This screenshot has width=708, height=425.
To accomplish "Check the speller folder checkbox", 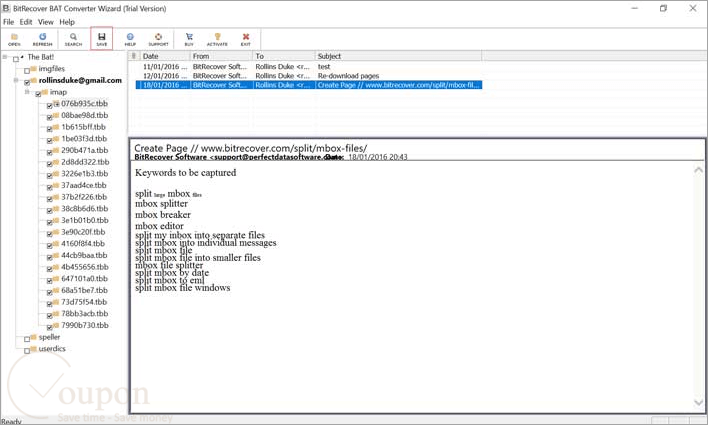I will pos(27,339).
